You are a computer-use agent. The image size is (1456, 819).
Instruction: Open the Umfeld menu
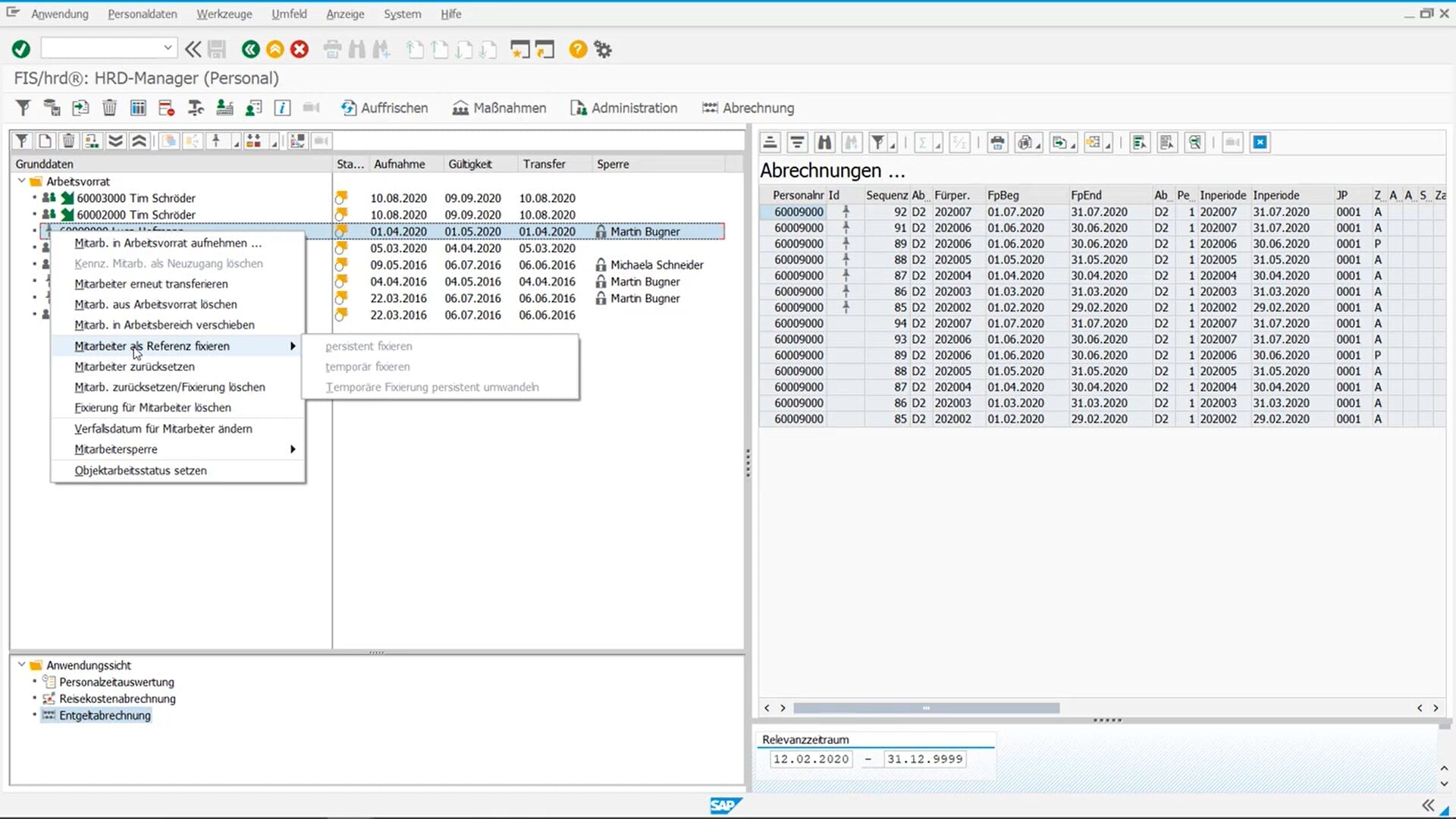(x=289, y=14)
